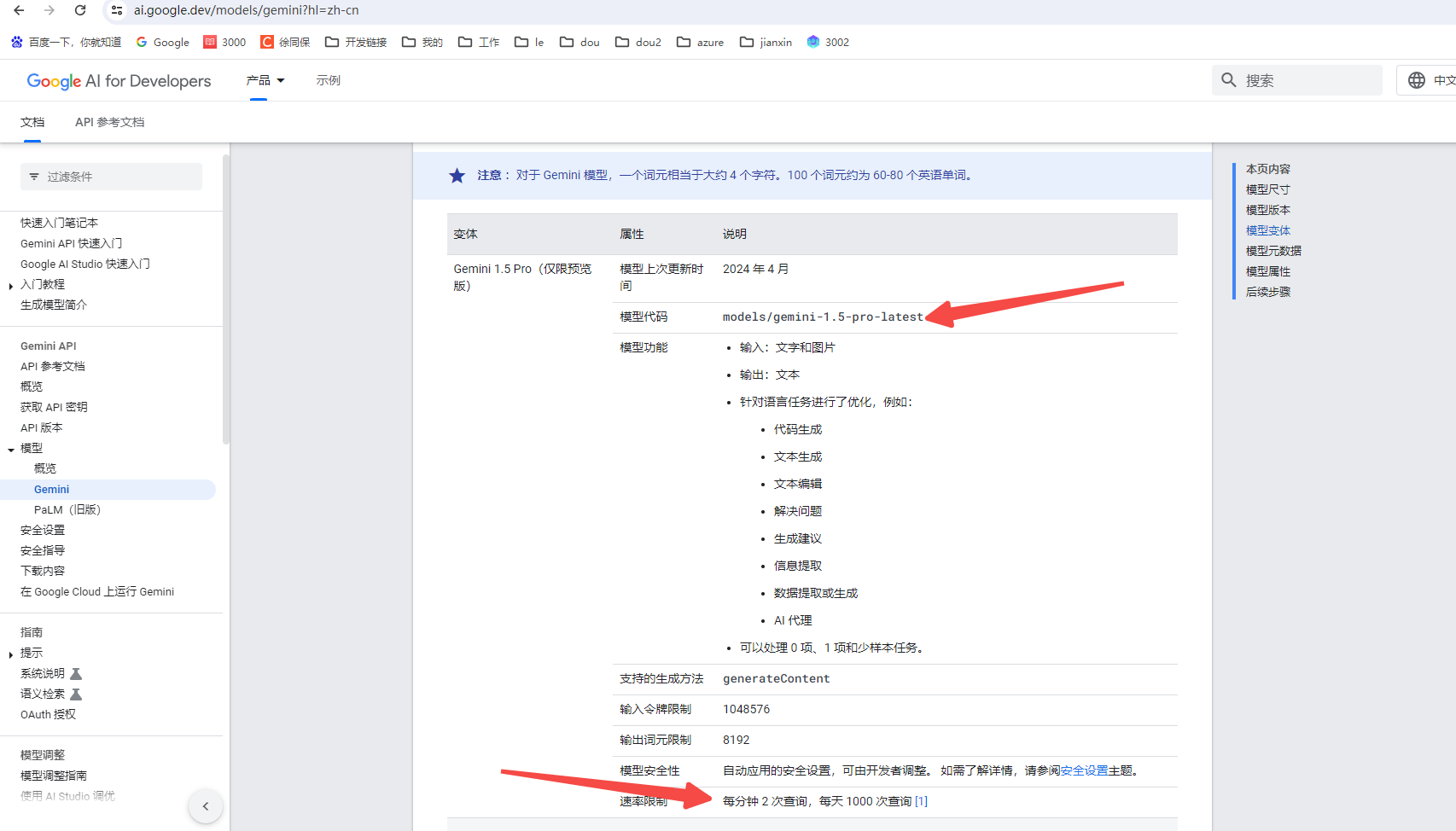Collapse the 模型 tree section

pyautogui.click(x=11, y=450)
